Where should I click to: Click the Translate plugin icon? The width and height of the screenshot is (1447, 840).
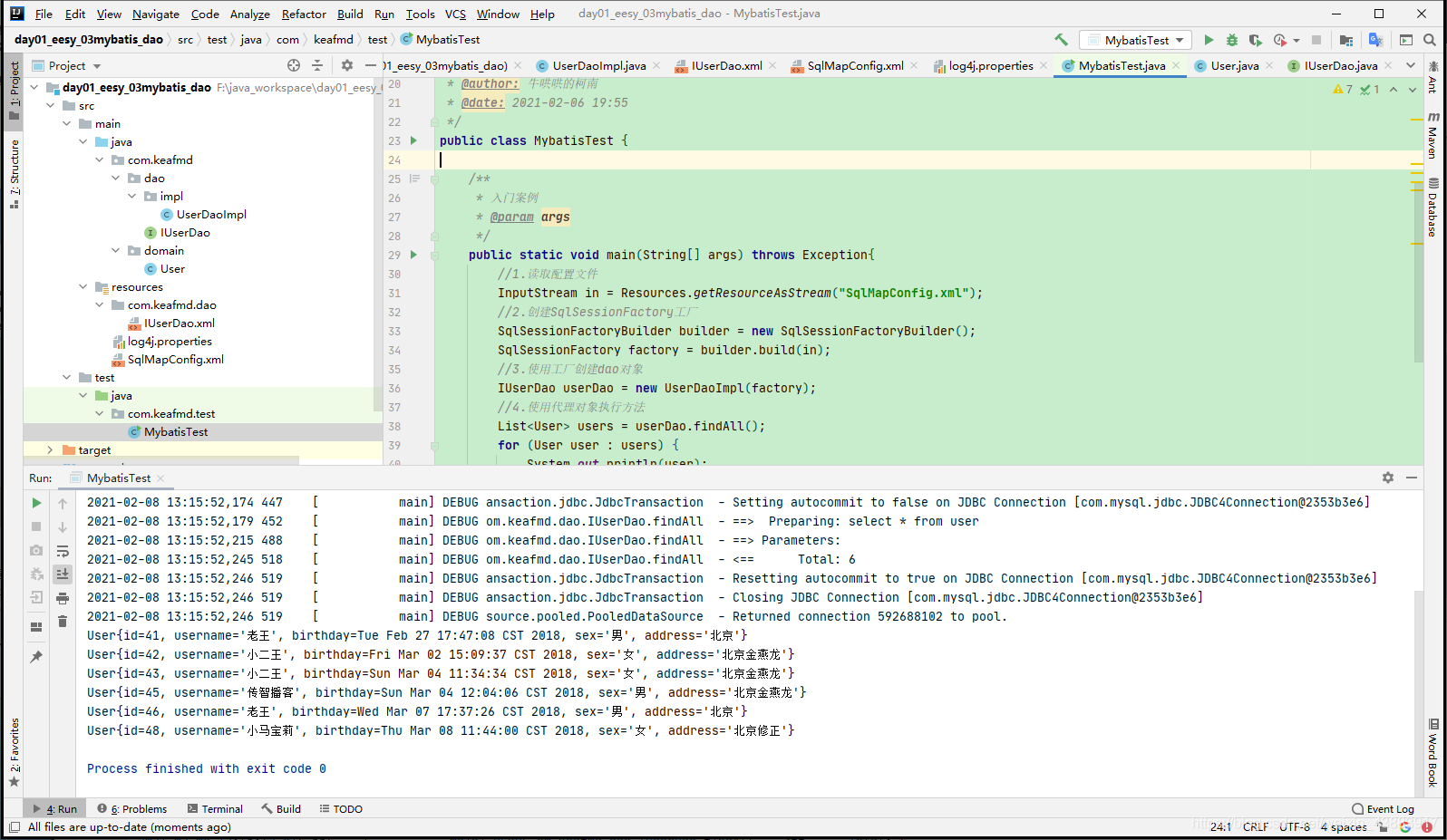[x=1375, y=40]
